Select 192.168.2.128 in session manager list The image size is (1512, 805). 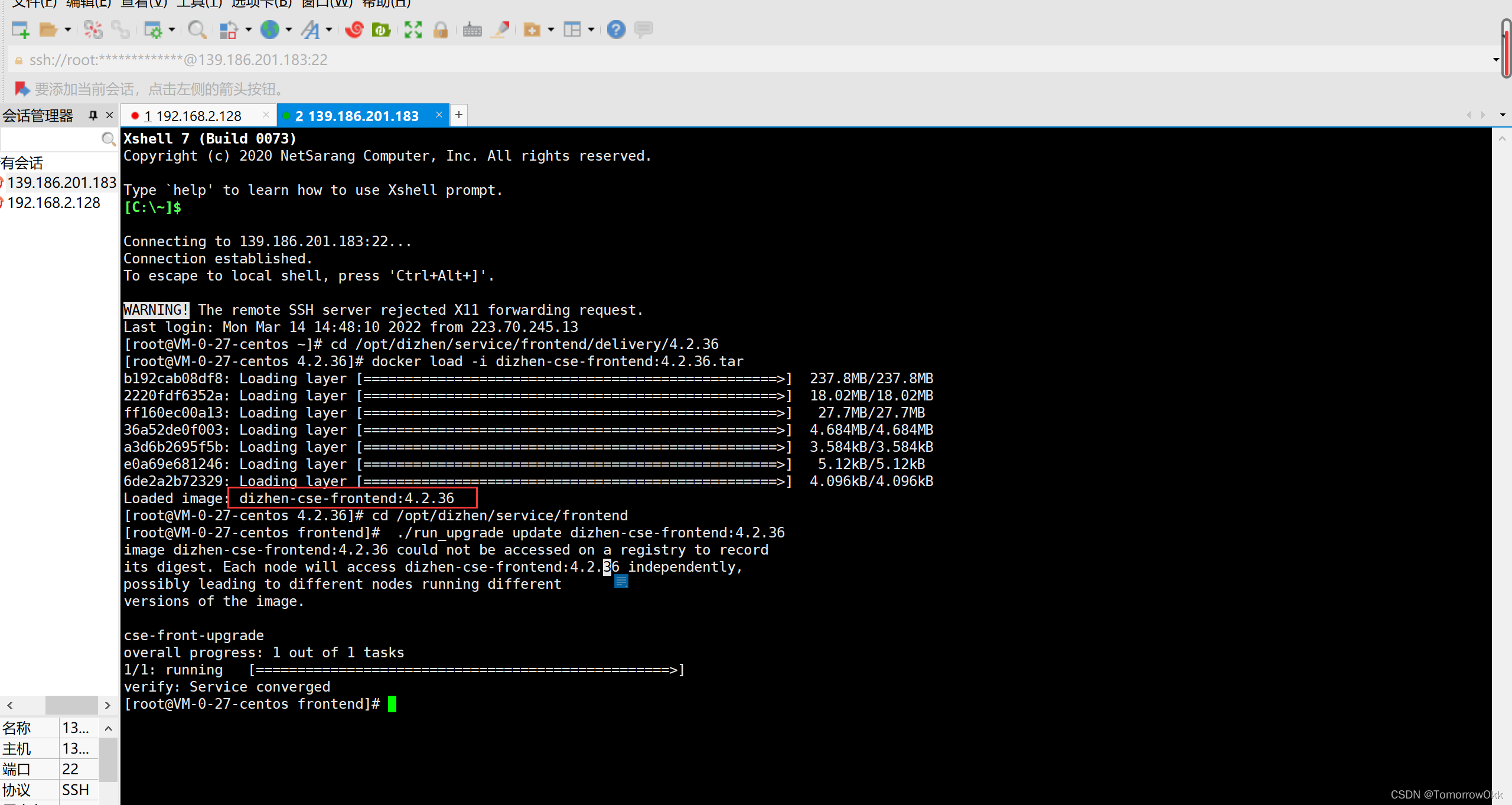click(53, 203)
